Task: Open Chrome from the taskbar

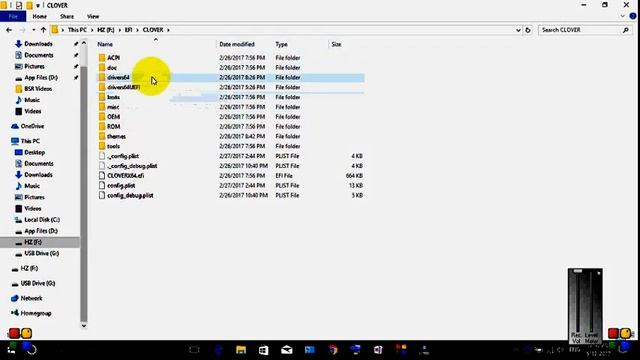Action: tap(333, 350)
